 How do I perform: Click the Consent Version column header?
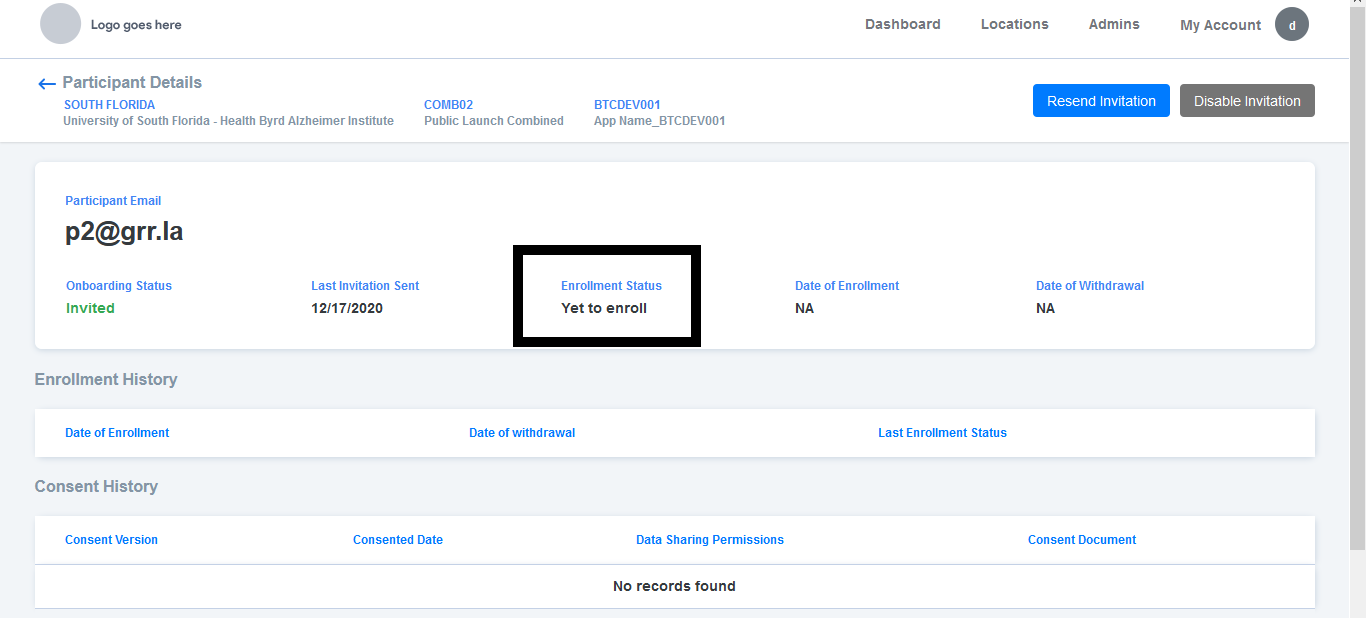[111, 540]
